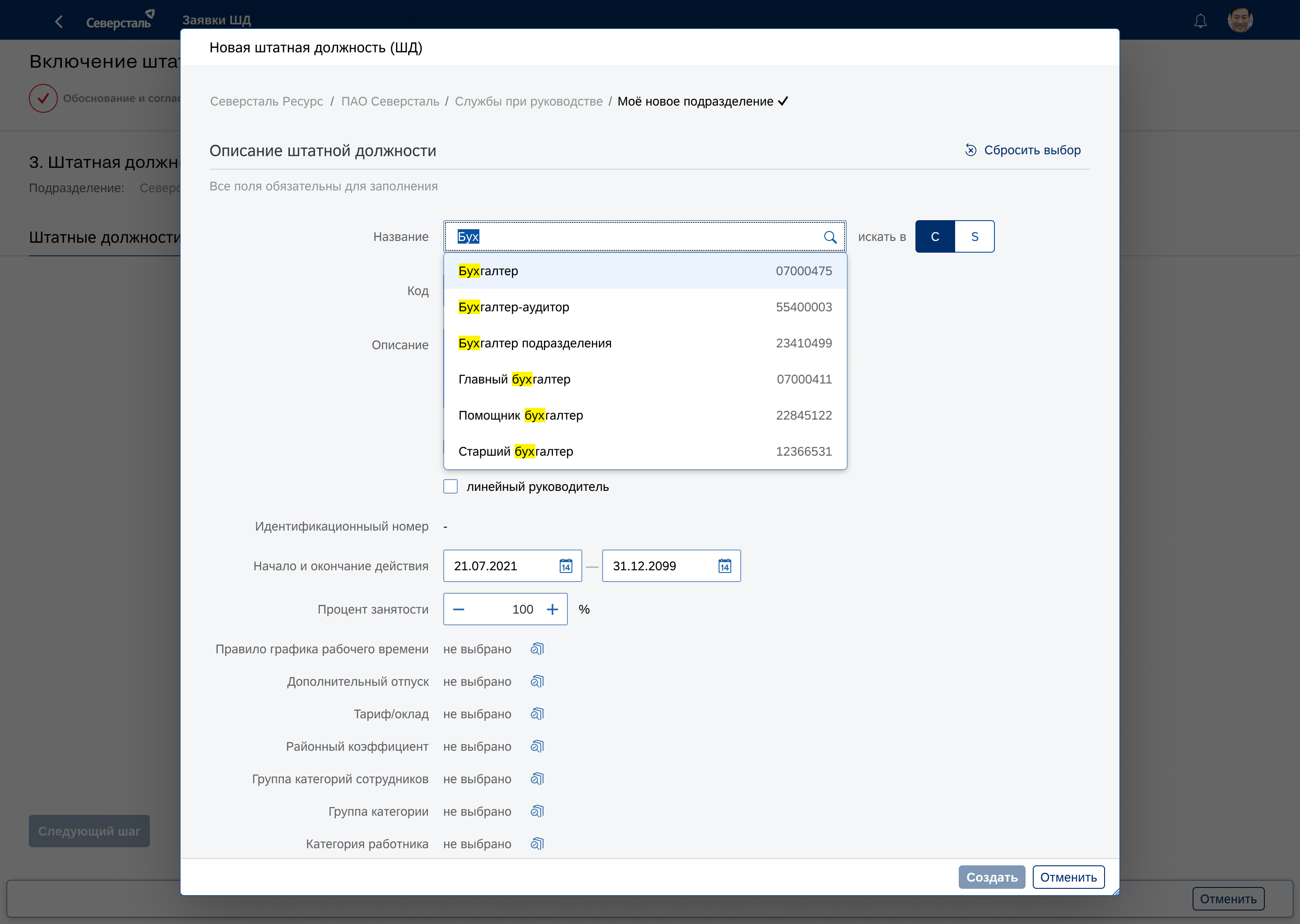Click the Обоснование и согласование step circle
Image resolution: width=1300 pixels, height=924 pixels.
point(43,98)
